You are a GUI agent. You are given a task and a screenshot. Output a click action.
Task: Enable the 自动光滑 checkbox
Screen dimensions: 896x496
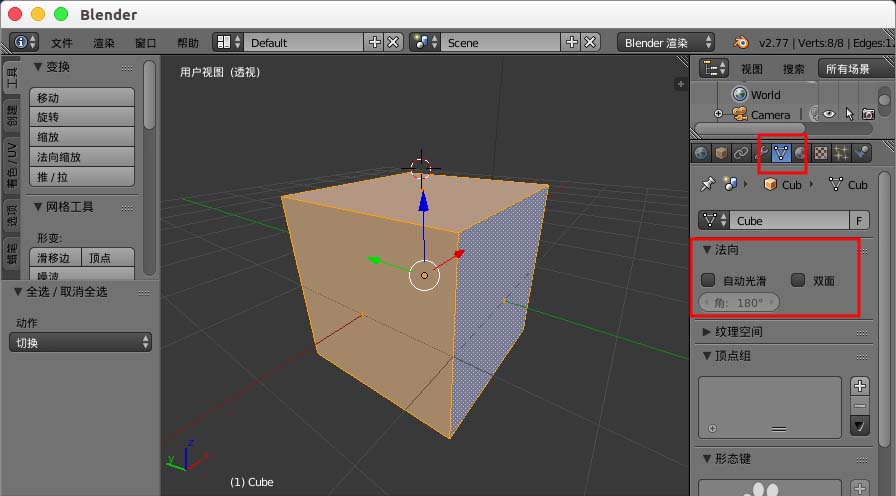pos(708,280)
